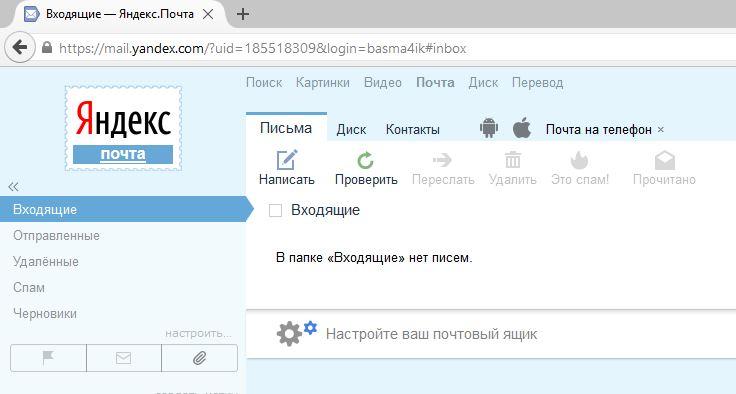Screen dimensions: 736x394
Task: Switch to the Диск tab
Action: (351, 129)
